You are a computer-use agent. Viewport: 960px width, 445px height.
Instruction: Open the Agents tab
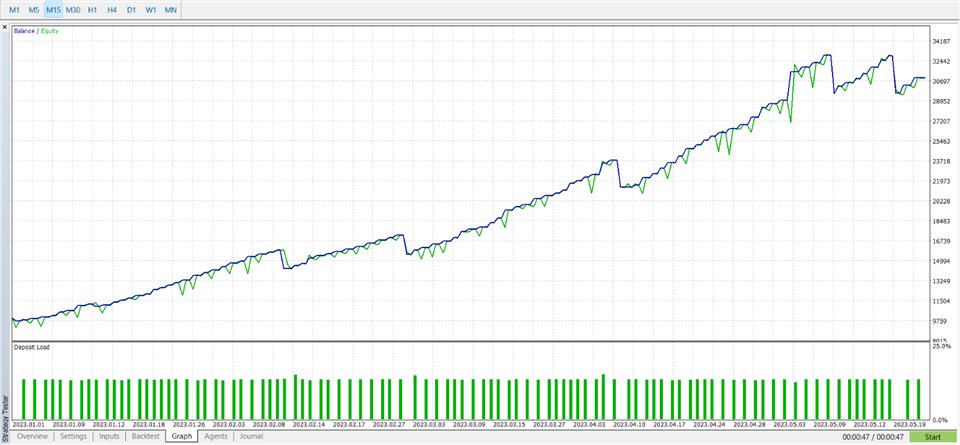pyautogui.click(x=216, y=436)
